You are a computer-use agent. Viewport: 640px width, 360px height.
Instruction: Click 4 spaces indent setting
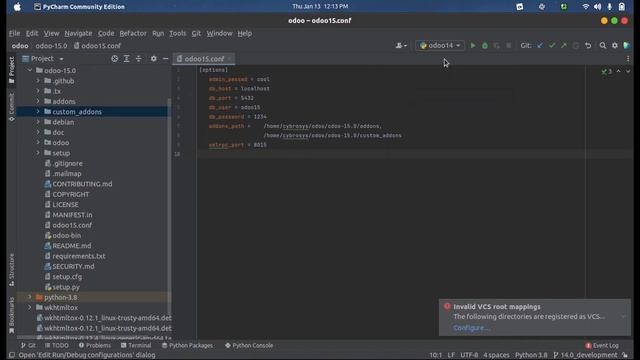pos(496,355)
